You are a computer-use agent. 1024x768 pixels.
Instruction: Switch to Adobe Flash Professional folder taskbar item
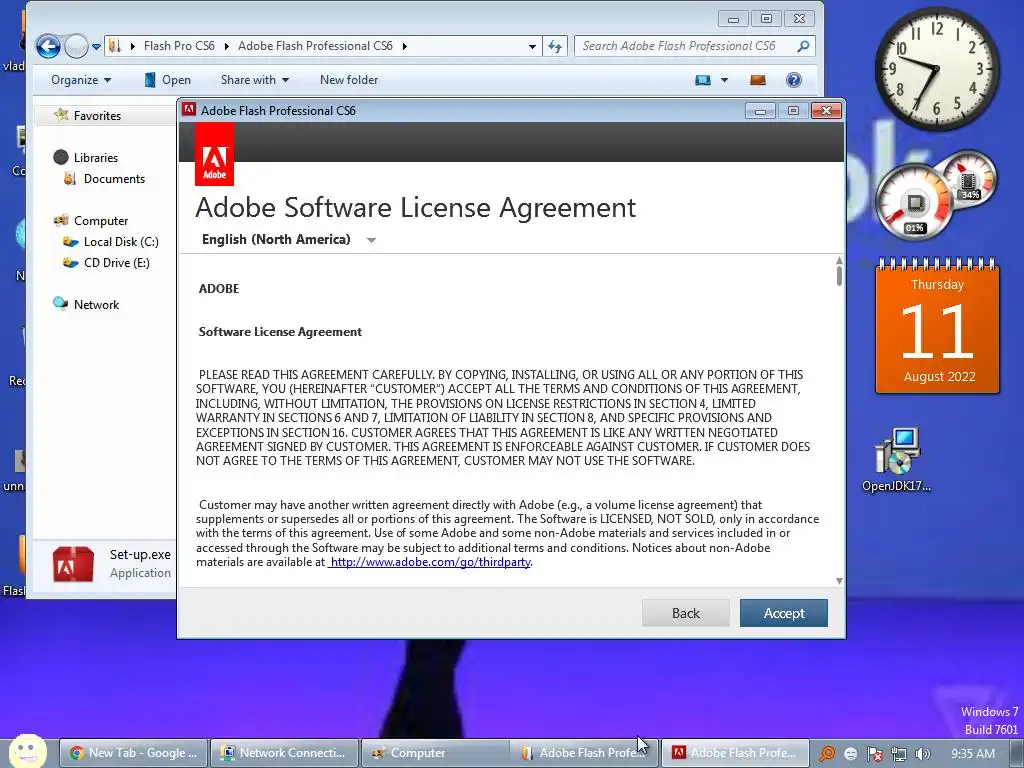tap(585, 753)
